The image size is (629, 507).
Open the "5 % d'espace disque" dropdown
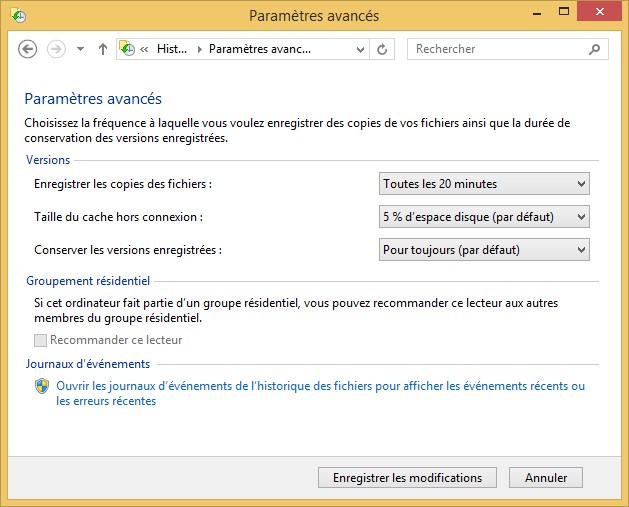pos(484,217)
